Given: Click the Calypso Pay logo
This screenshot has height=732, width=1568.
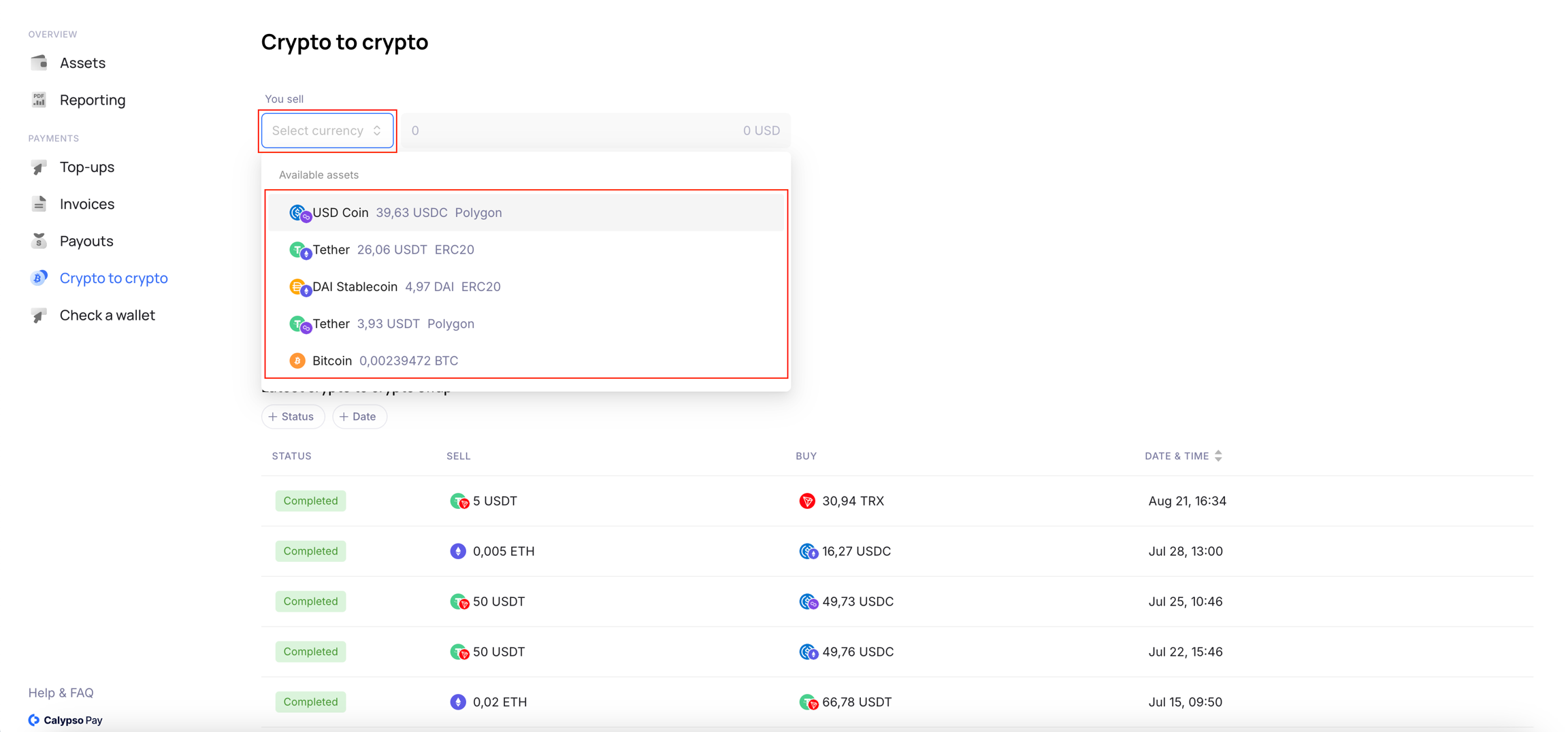Looking at the screenshot, I should (65, 720).
